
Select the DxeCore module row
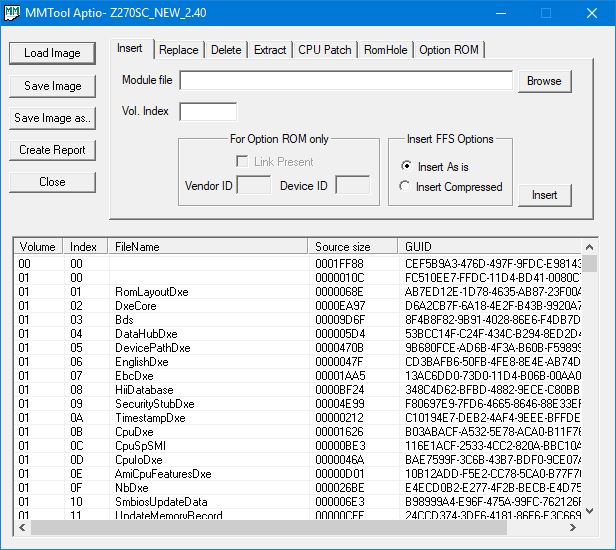coord(136,306)
